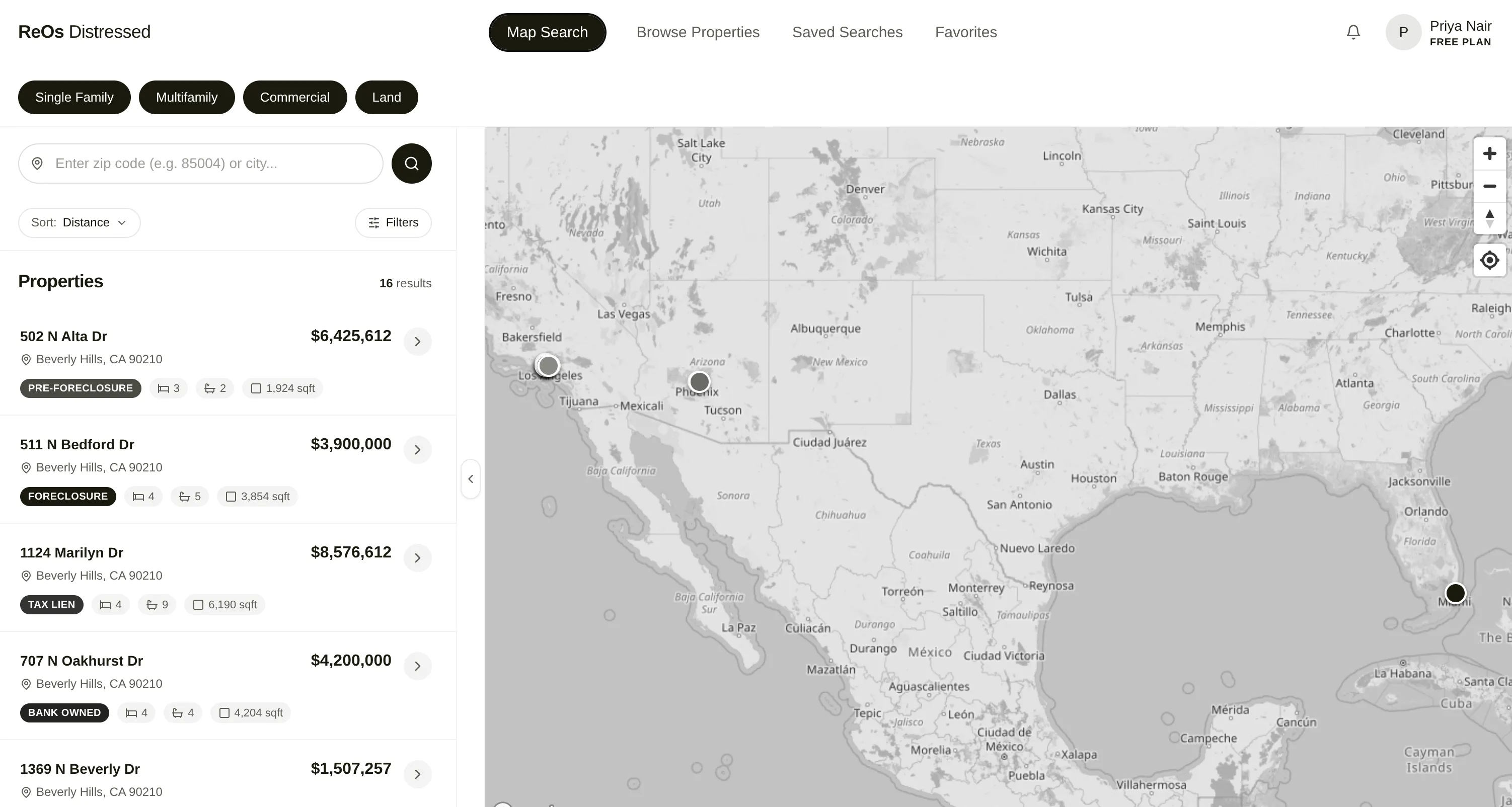Click the $3,900,000 price
This screenshot has width=1512, height=807.
pos(351,444)
